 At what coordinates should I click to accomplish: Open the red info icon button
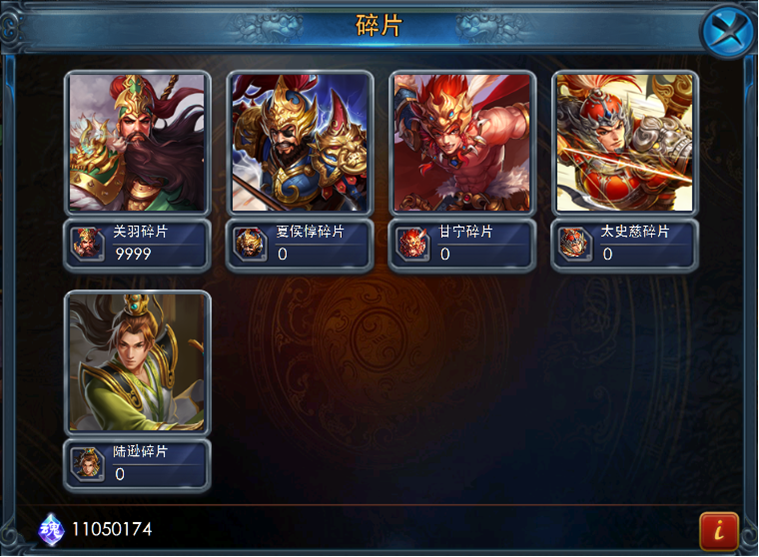click(719, 531)
